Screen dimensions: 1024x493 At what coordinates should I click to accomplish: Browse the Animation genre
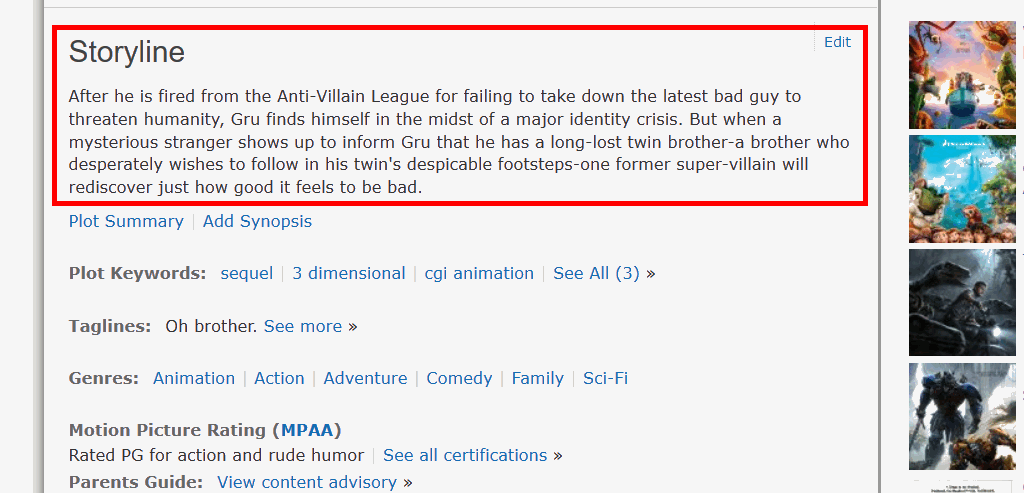pyautogui.click(x=194, y=378)
